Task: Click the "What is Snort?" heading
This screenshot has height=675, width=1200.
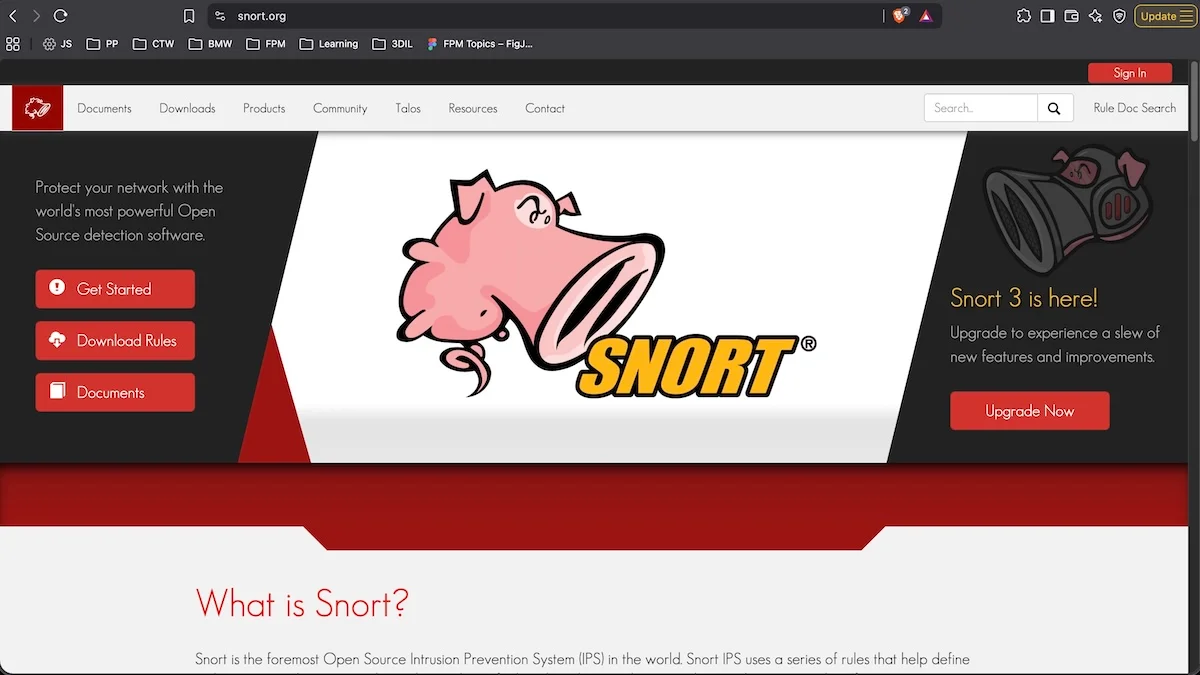Action: [302, 603]
